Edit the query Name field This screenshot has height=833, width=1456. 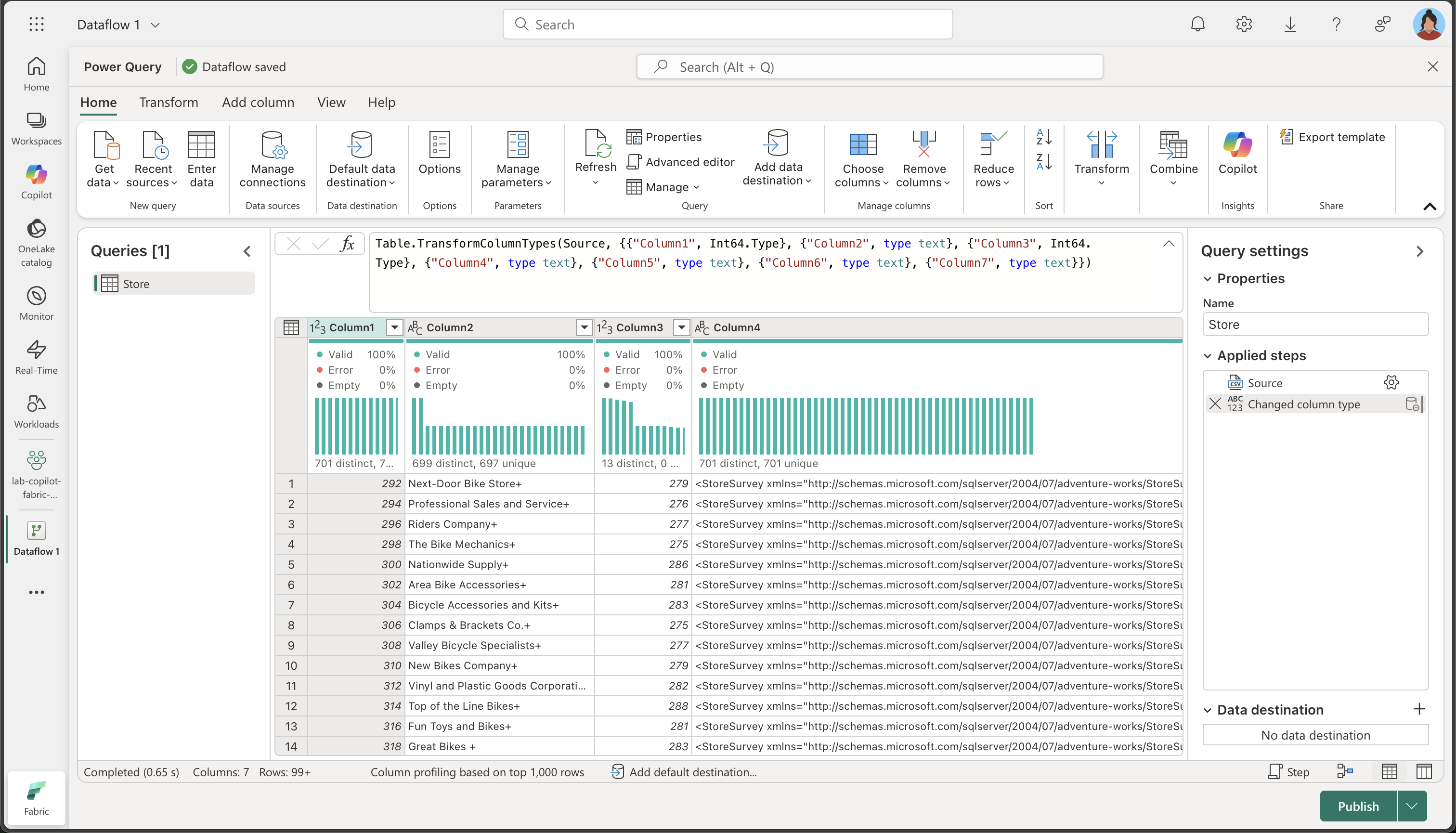[1315, 325]
